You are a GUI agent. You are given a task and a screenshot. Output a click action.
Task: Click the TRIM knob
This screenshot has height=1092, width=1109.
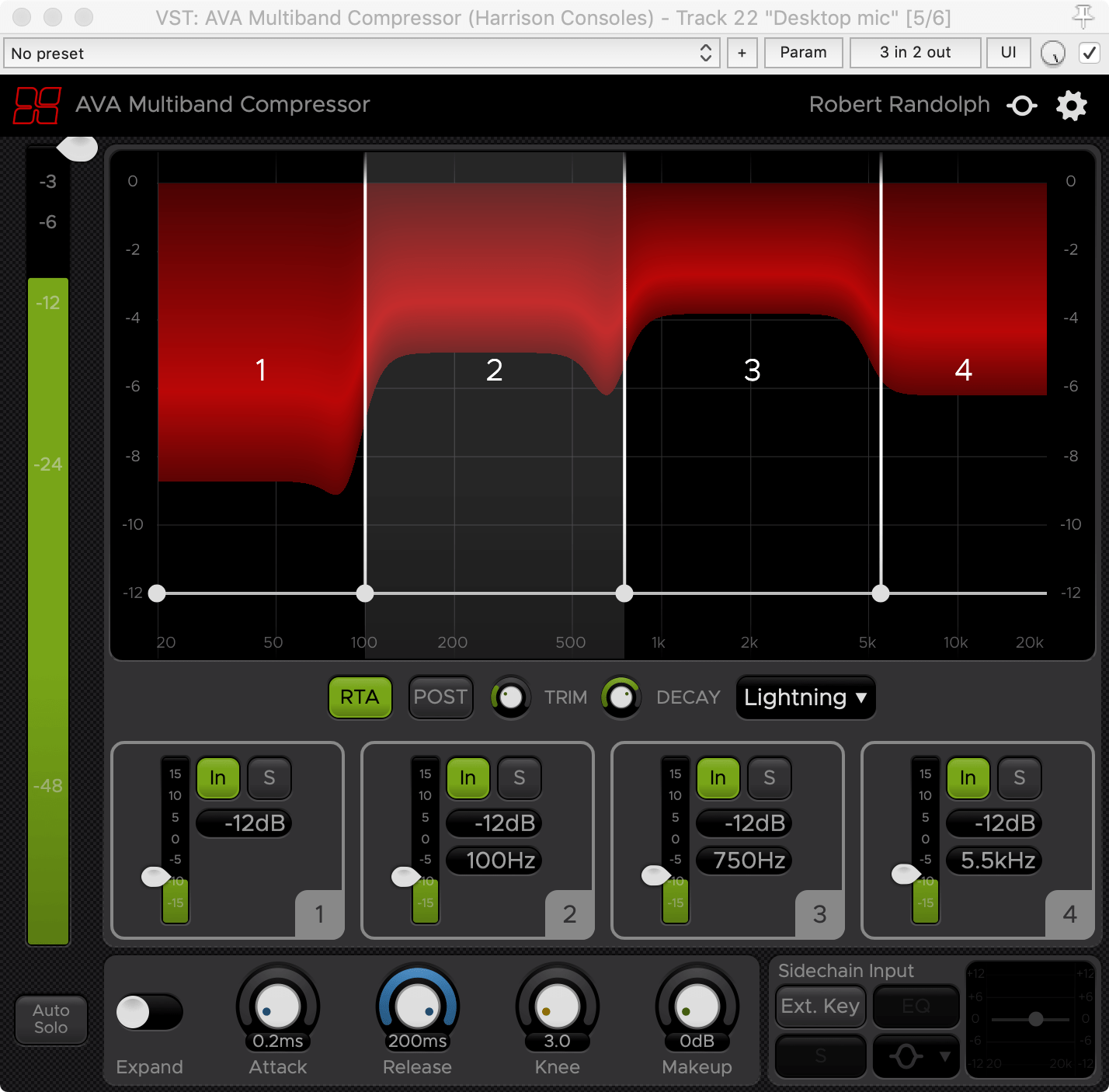tap(510, 697)
